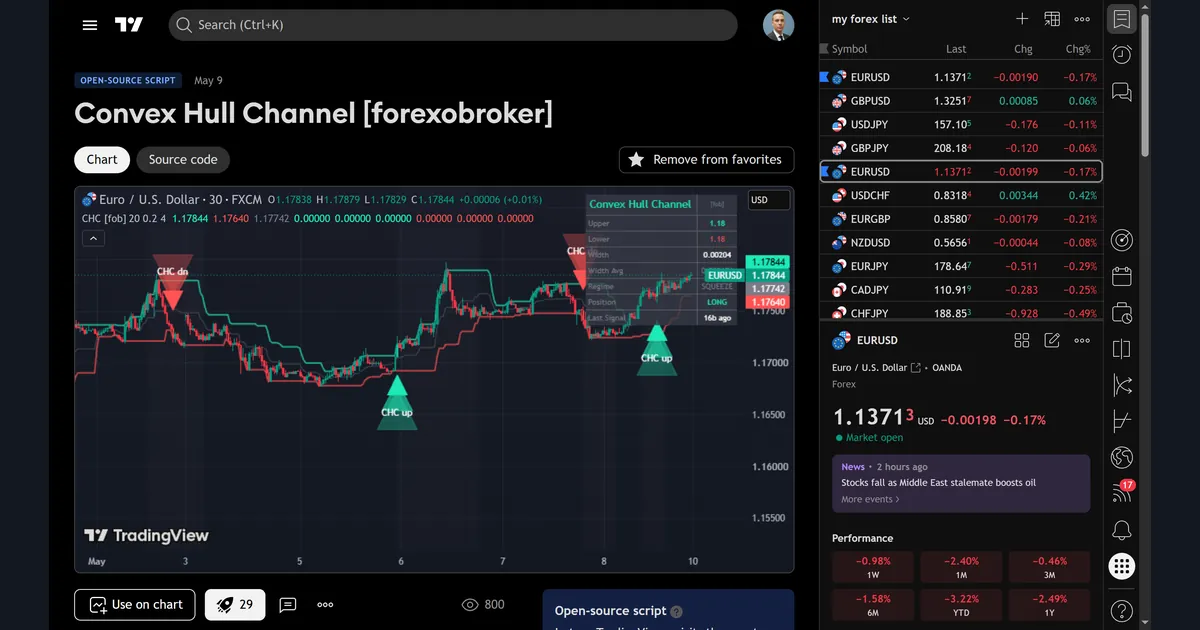Select 1W performance tile
1200x630 pixels.
pos(873,568)
